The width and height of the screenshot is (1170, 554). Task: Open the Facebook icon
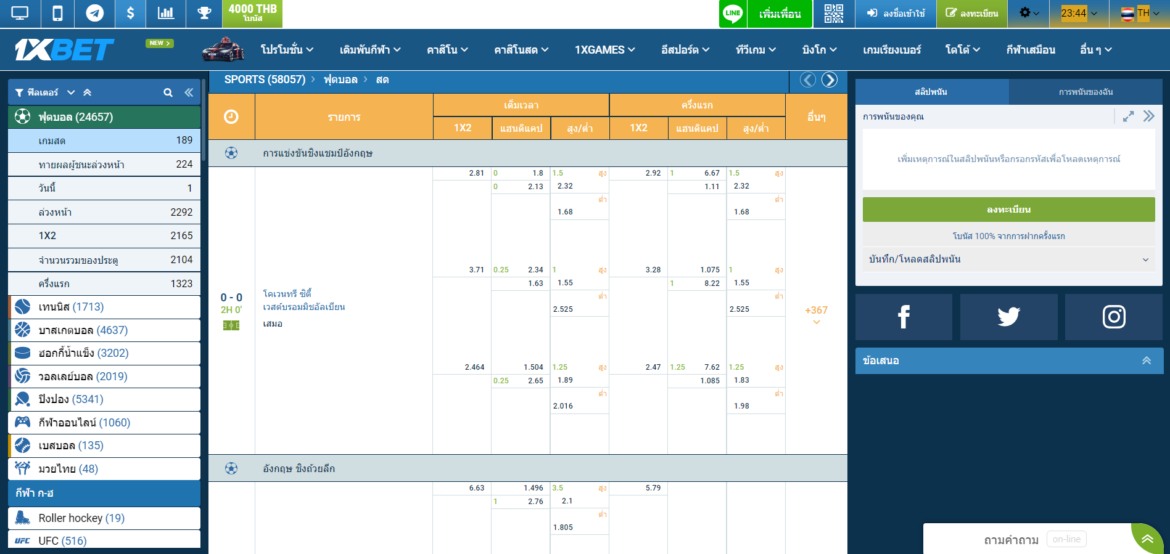[x=904, y=317]
